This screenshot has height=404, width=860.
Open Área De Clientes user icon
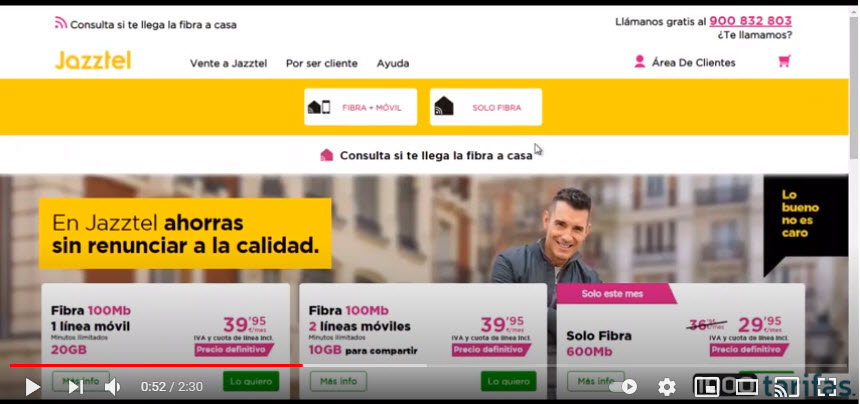[x=640, y=61]
